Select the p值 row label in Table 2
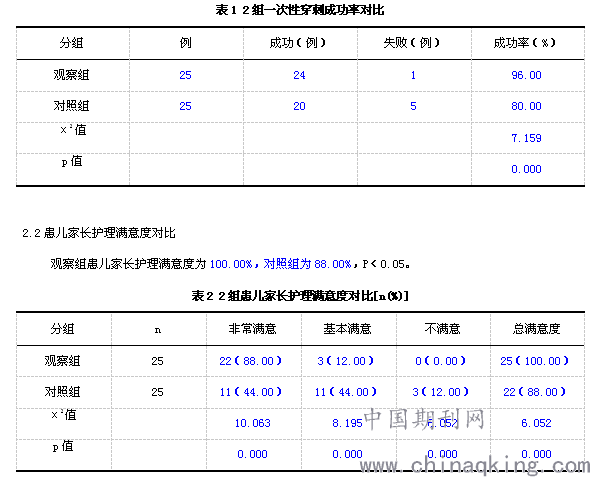 (x=63, y=446)
